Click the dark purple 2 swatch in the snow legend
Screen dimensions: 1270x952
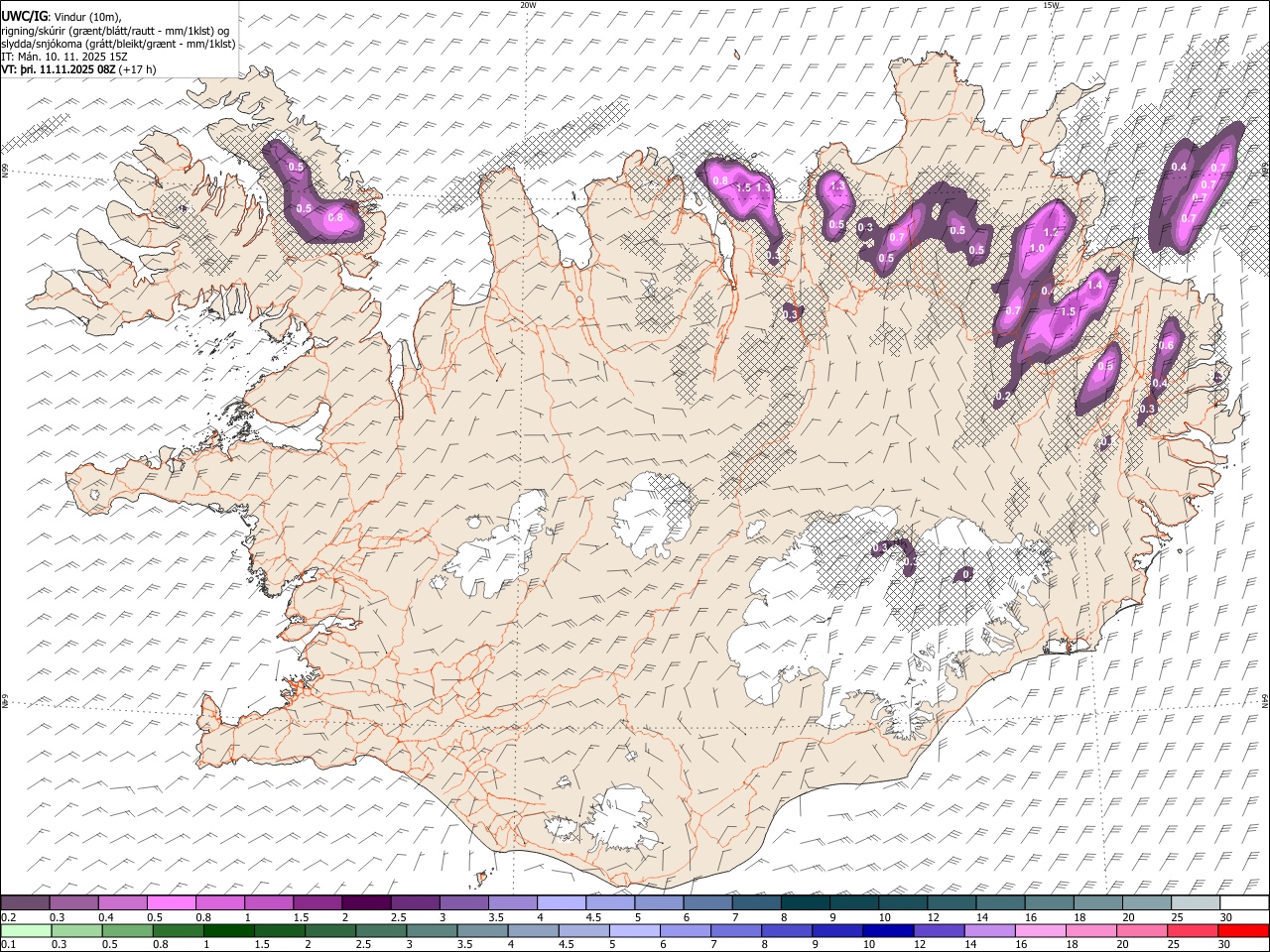coord(366,902)
